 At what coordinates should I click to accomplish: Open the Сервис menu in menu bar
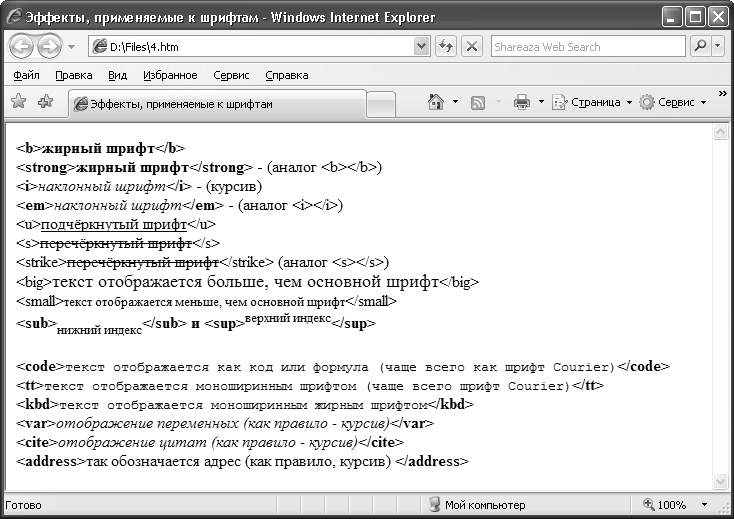pos(231,75)
